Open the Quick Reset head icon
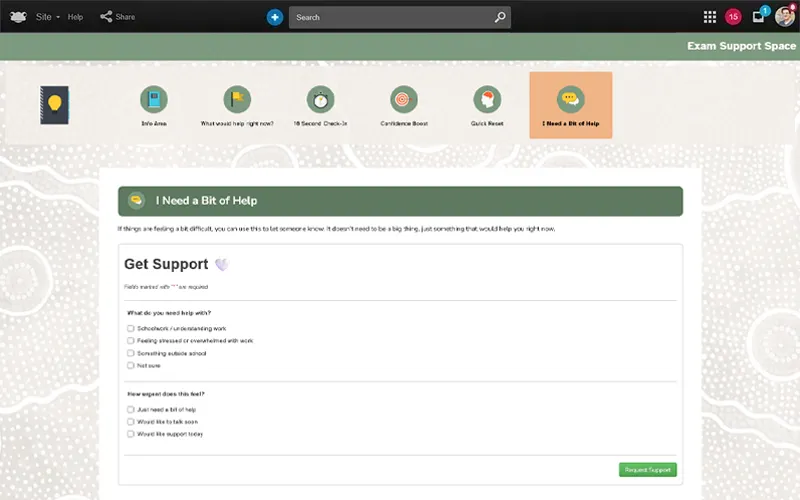Image resolution: width=800 pixels, height=500 pixels. click(487, 99)
